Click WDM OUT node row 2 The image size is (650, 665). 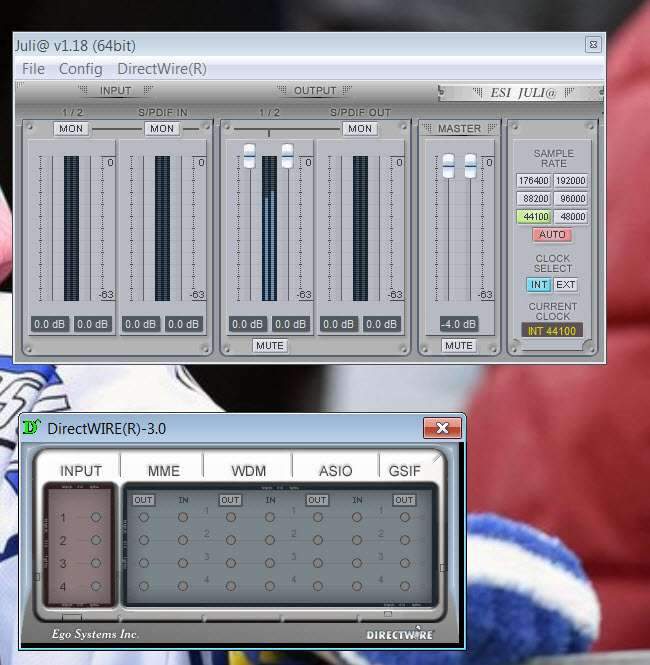coord(231,540)
